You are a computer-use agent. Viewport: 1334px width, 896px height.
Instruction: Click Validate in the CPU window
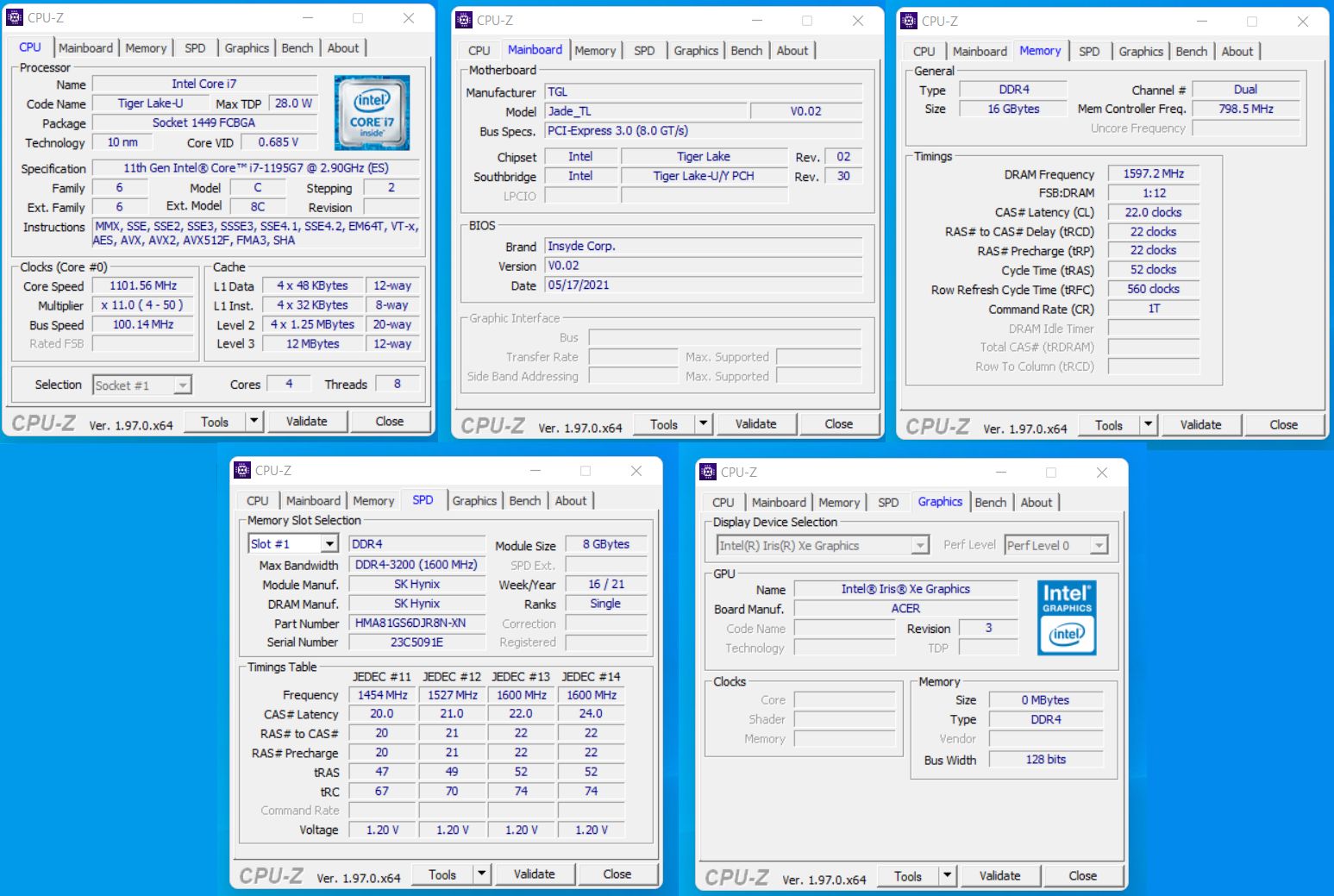click(306, 421)
